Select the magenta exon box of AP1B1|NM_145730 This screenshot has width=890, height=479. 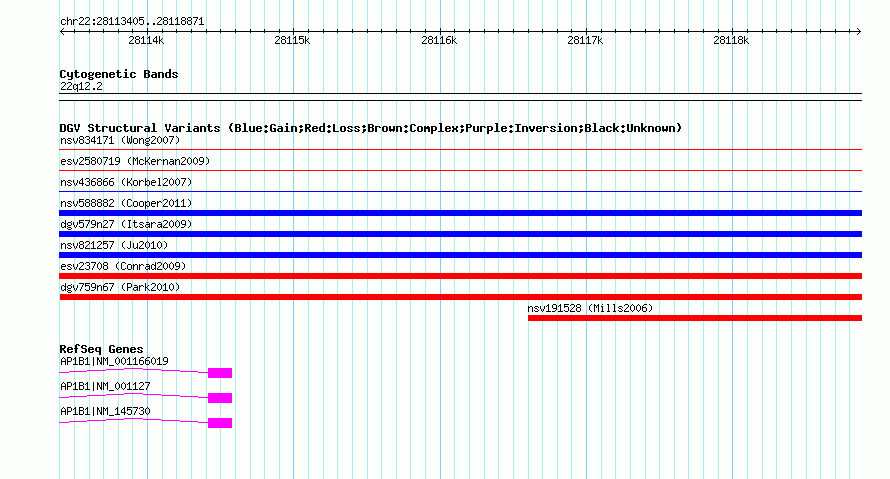point(220,423)
